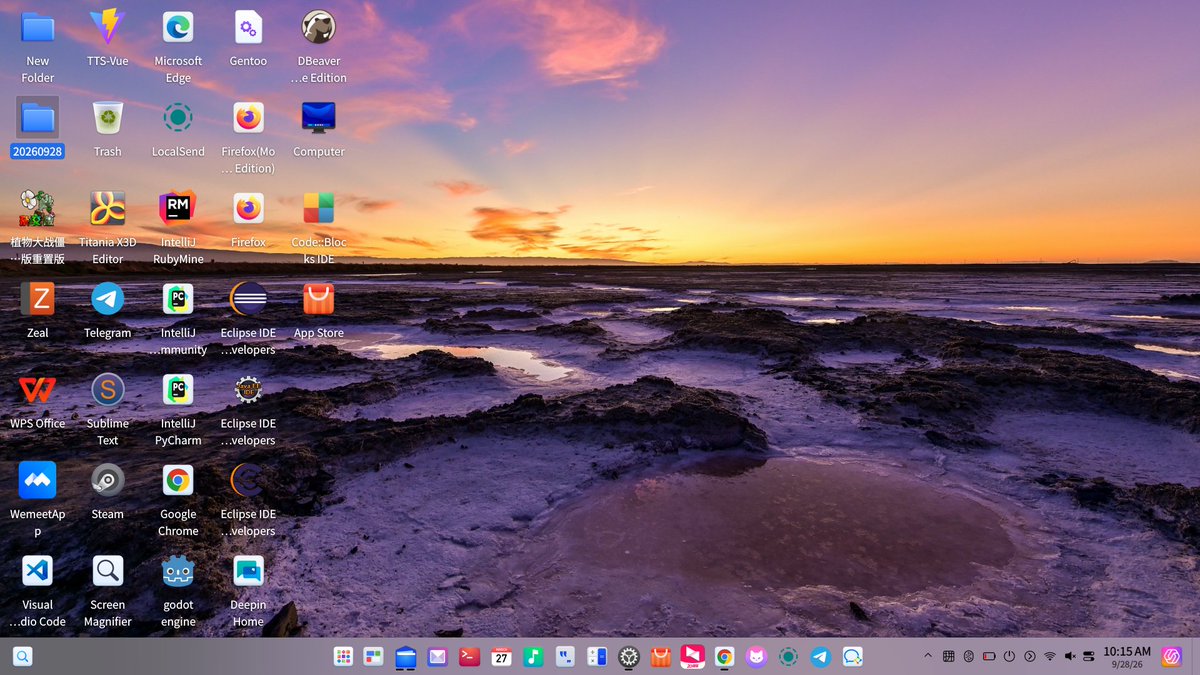Open the Bluetooth tray icon
This screenshot has height=675, width=1200.
(968, 657)
